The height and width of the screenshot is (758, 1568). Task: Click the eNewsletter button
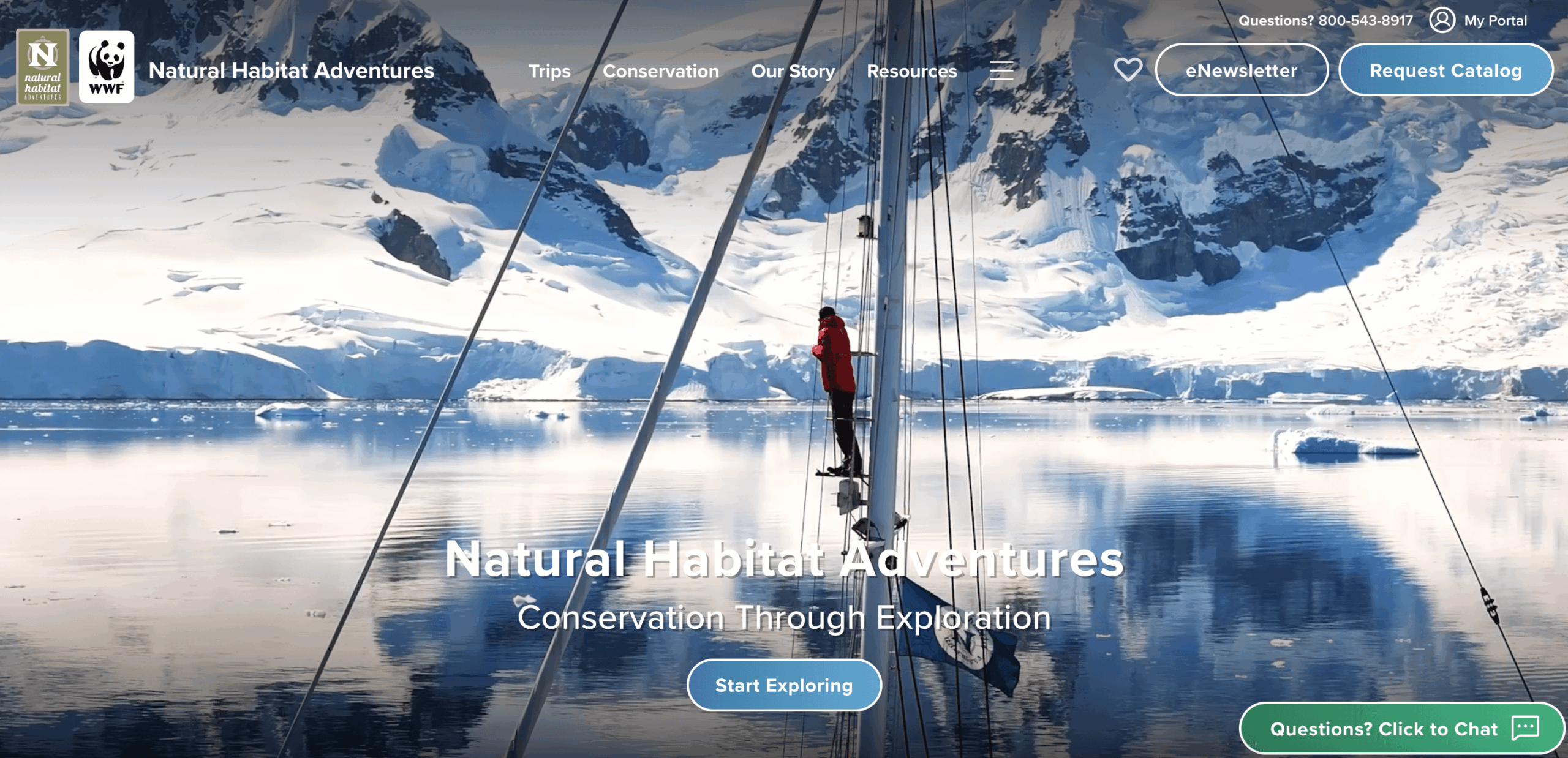pos(1242,70)
